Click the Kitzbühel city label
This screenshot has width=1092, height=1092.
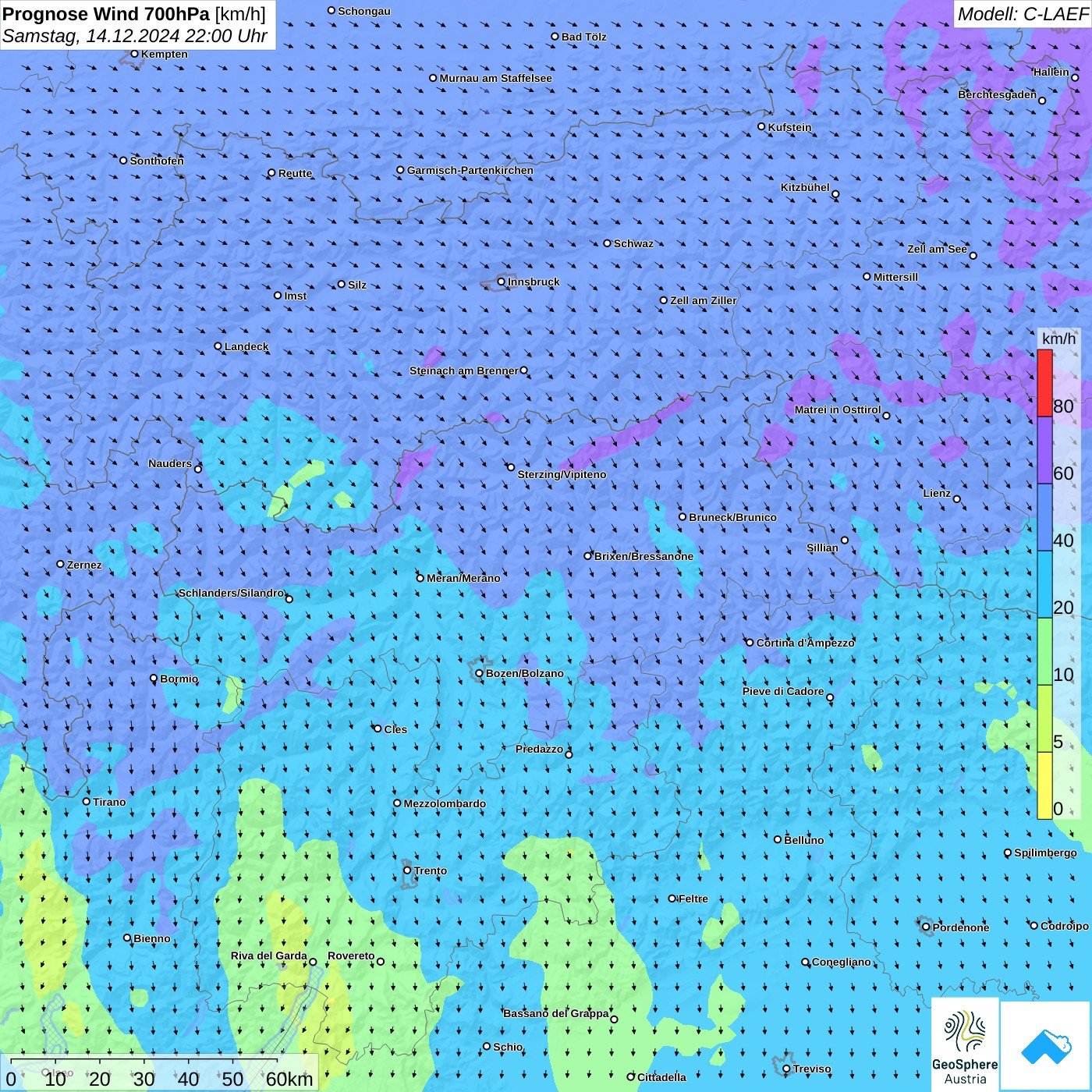tap(805, 187)
